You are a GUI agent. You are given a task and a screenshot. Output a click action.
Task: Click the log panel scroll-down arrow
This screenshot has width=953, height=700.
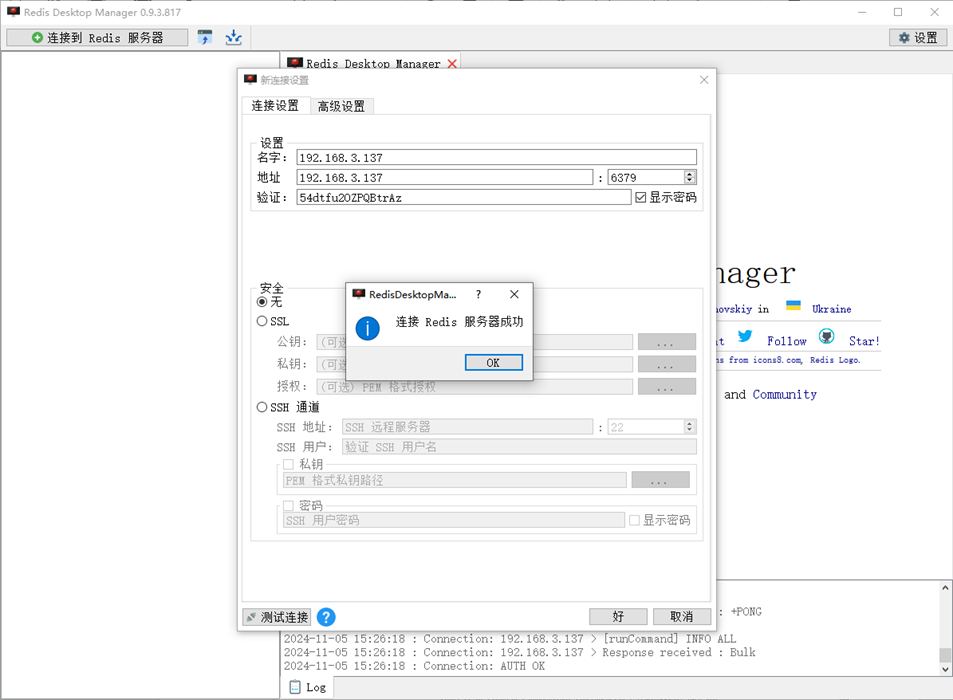[945, 669]
